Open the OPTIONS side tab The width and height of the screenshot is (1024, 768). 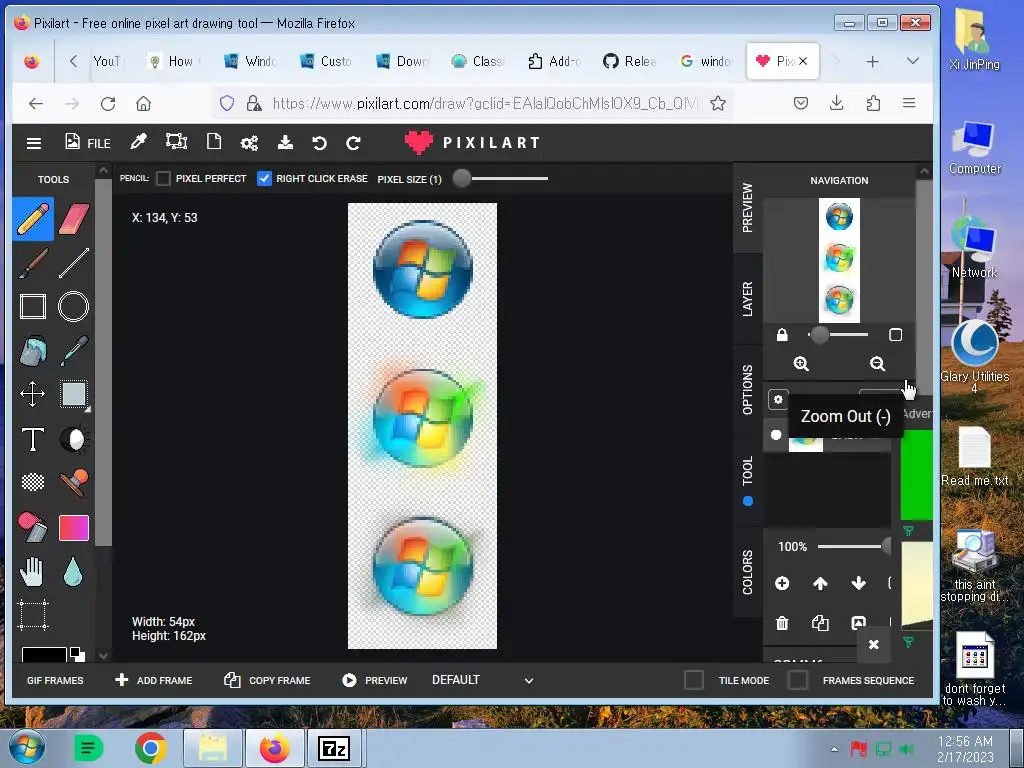click(x=748, y=389)
